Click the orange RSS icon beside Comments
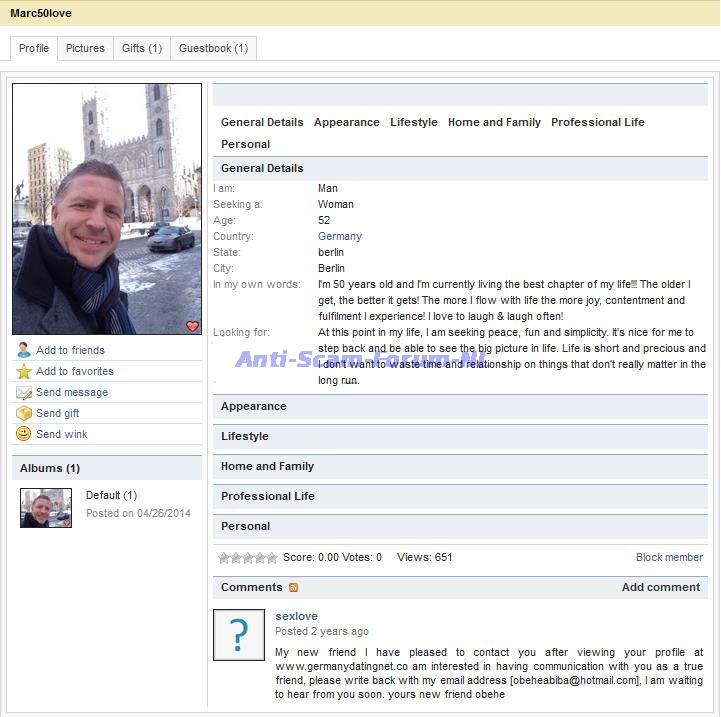721x717 pixels. click(x=293, y=588)
